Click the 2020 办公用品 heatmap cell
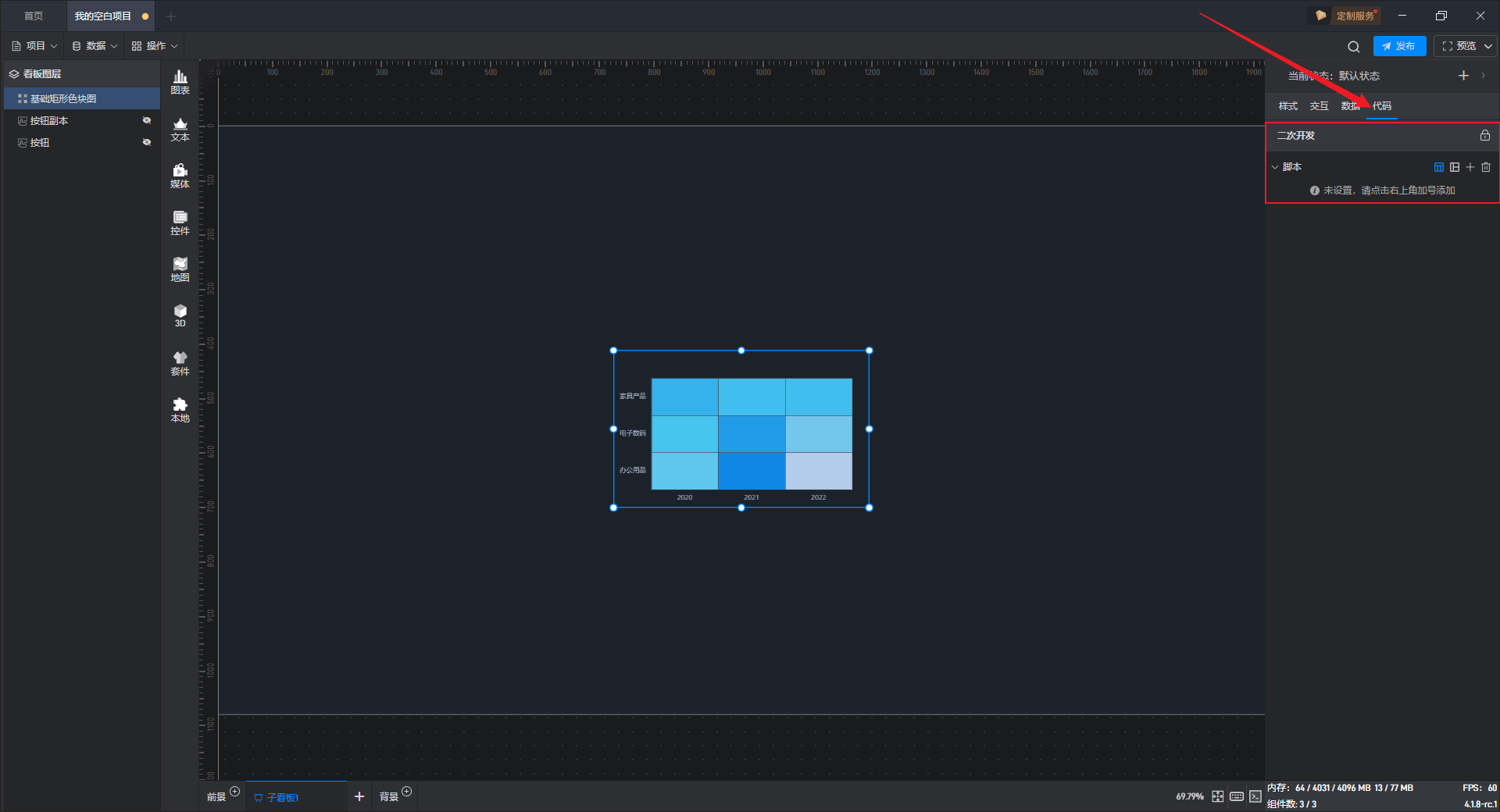 click(x=685, y=471)
